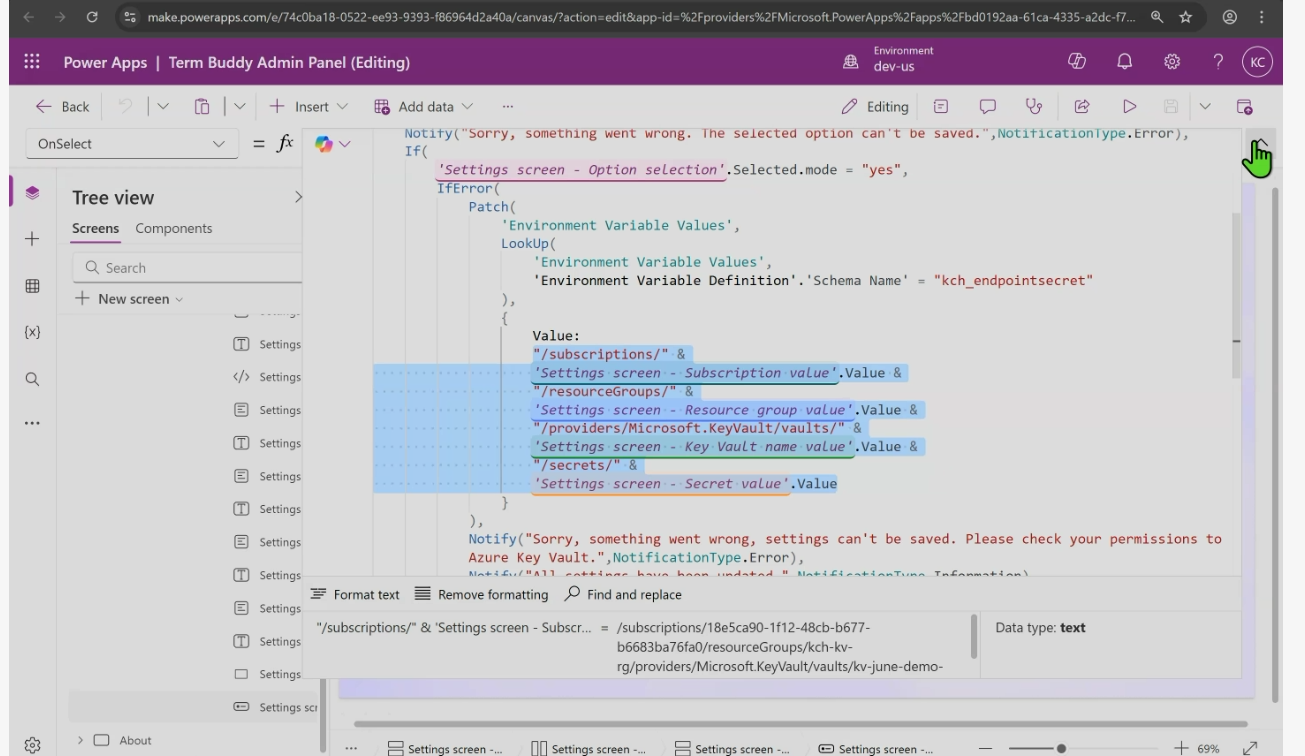Collapse the Tree view panel chevron
1305x756 pixels.
point(297,197)
